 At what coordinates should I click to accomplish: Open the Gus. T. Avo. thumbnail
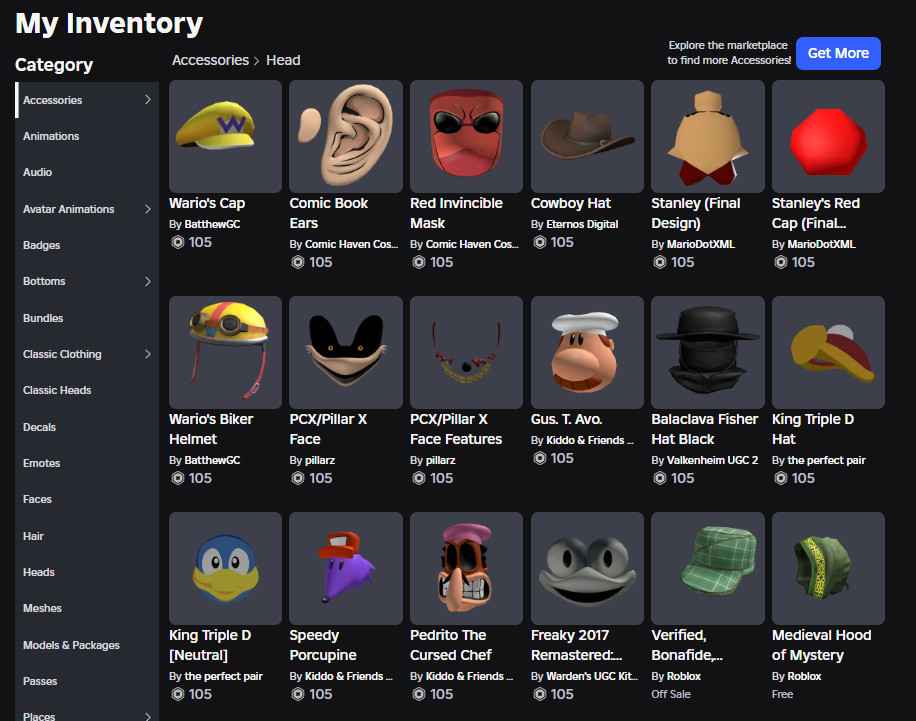(x=587, y=352)
